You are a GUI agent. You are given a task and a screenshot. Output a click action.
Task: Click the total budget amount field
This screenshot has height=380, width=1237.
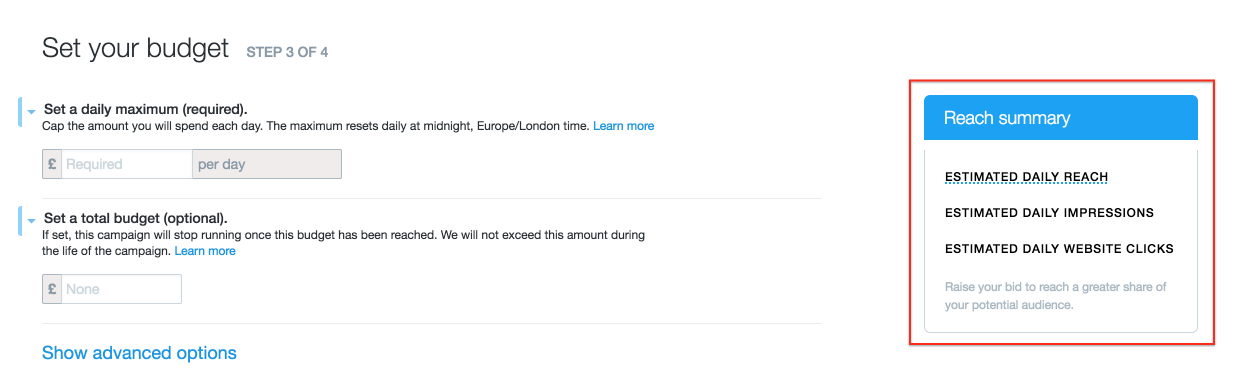[x=121, y=289]
